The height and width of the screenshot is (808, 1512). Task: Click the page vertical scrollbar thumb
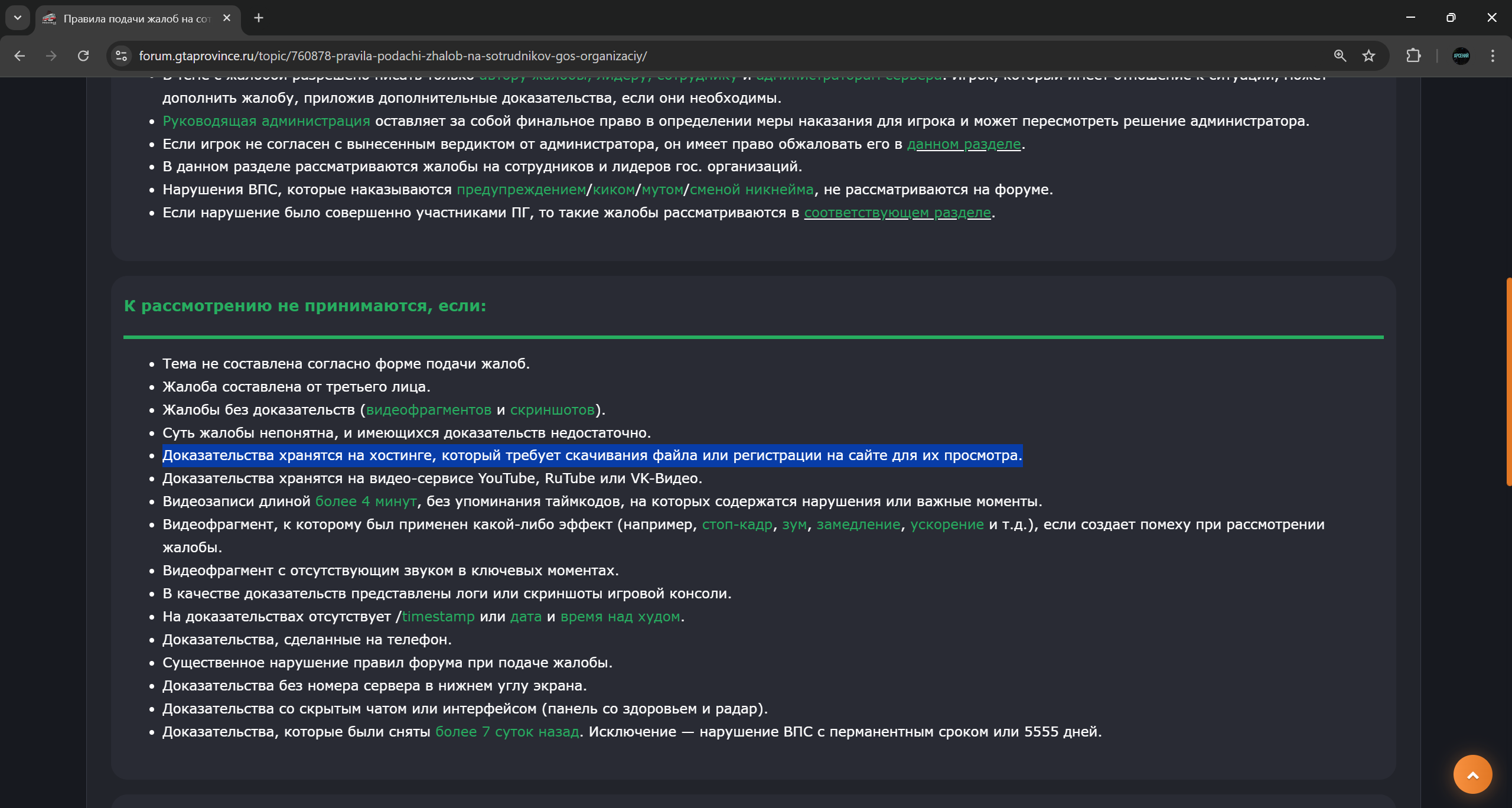pyautogui.click(x=1508, y=382)
